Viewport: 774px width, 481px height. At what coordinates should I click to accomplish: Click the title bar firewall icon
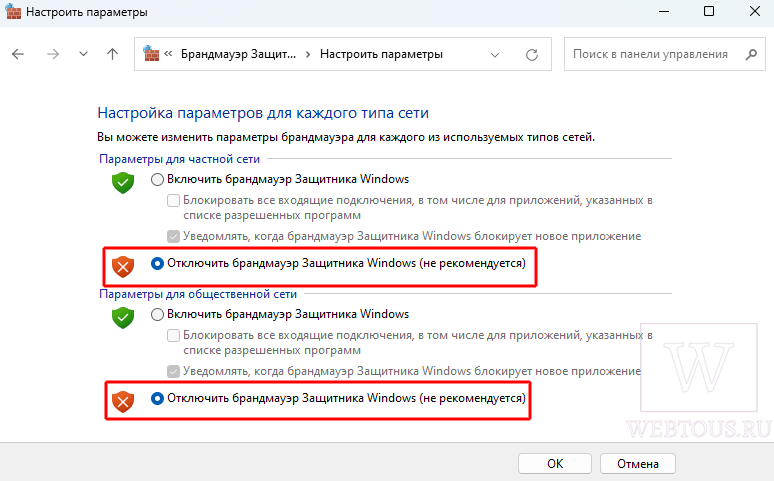pyautogui.click(x=13, y=11)
